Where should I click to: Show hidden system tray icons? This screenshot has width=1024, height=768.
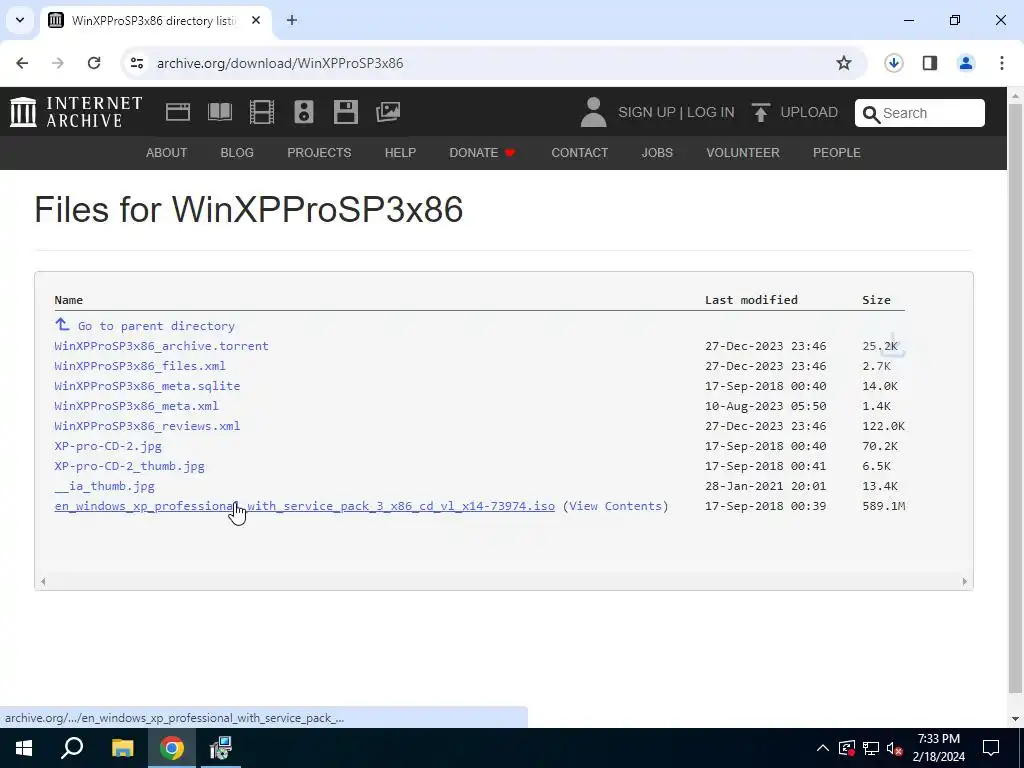[823, 748]
